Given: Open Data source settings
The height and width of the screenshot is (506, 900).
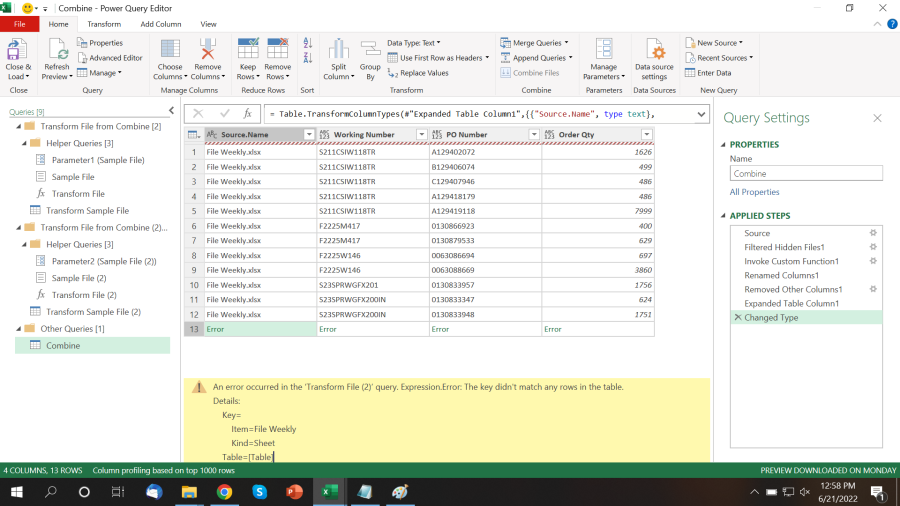Looking at the screenshot, I should coord(654,60).
